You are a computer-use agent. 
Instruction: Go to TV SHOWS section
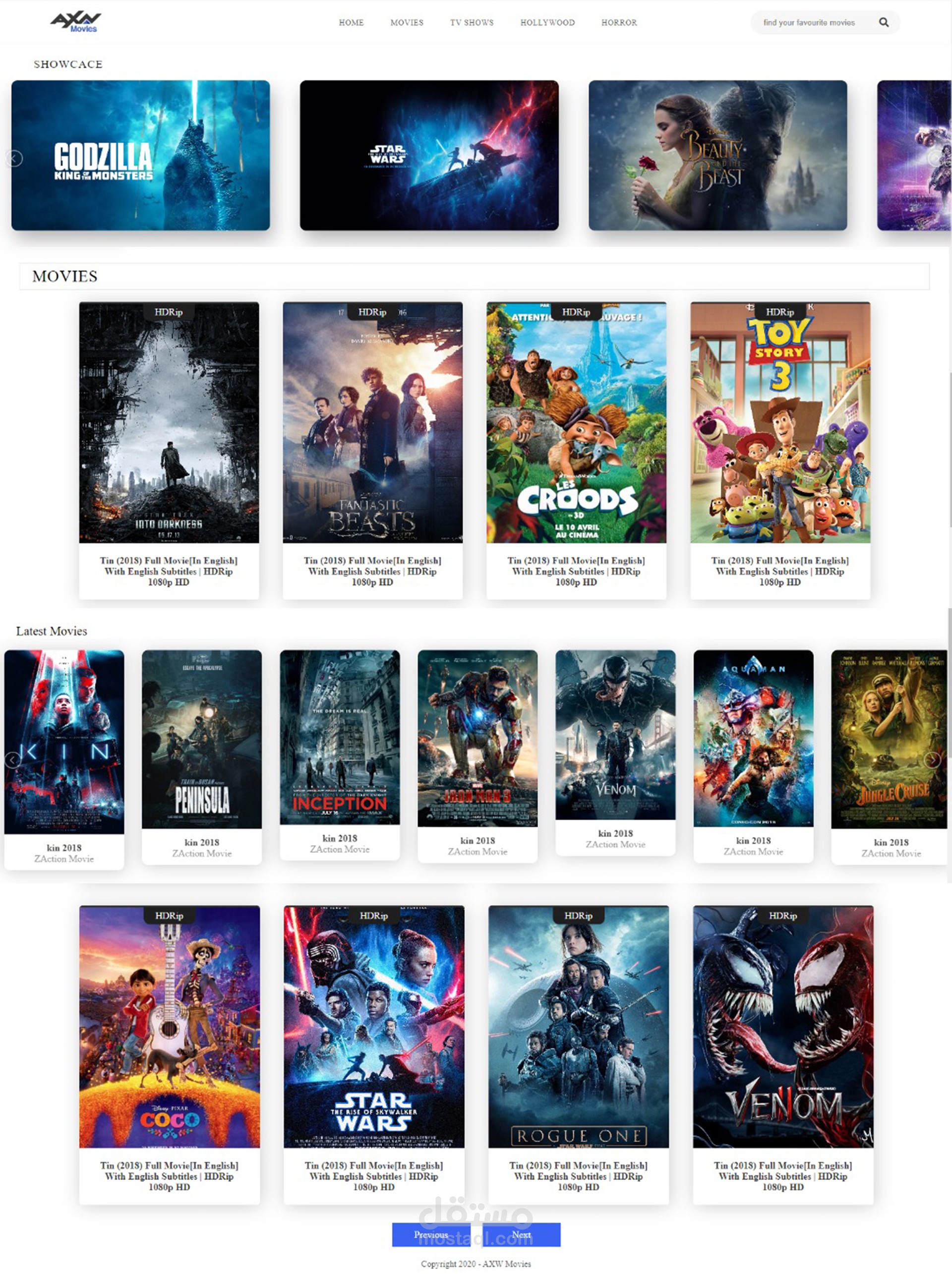472,22
